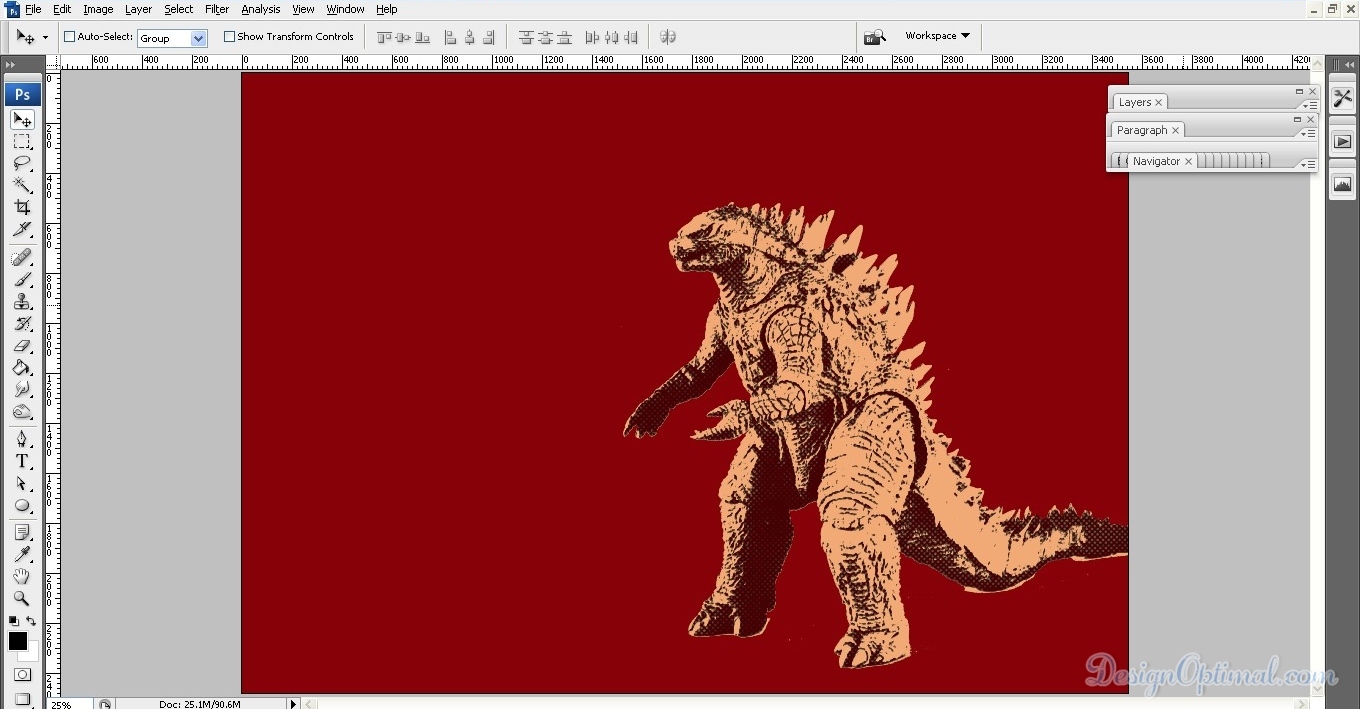Align top edges of layers

point(384,37)
